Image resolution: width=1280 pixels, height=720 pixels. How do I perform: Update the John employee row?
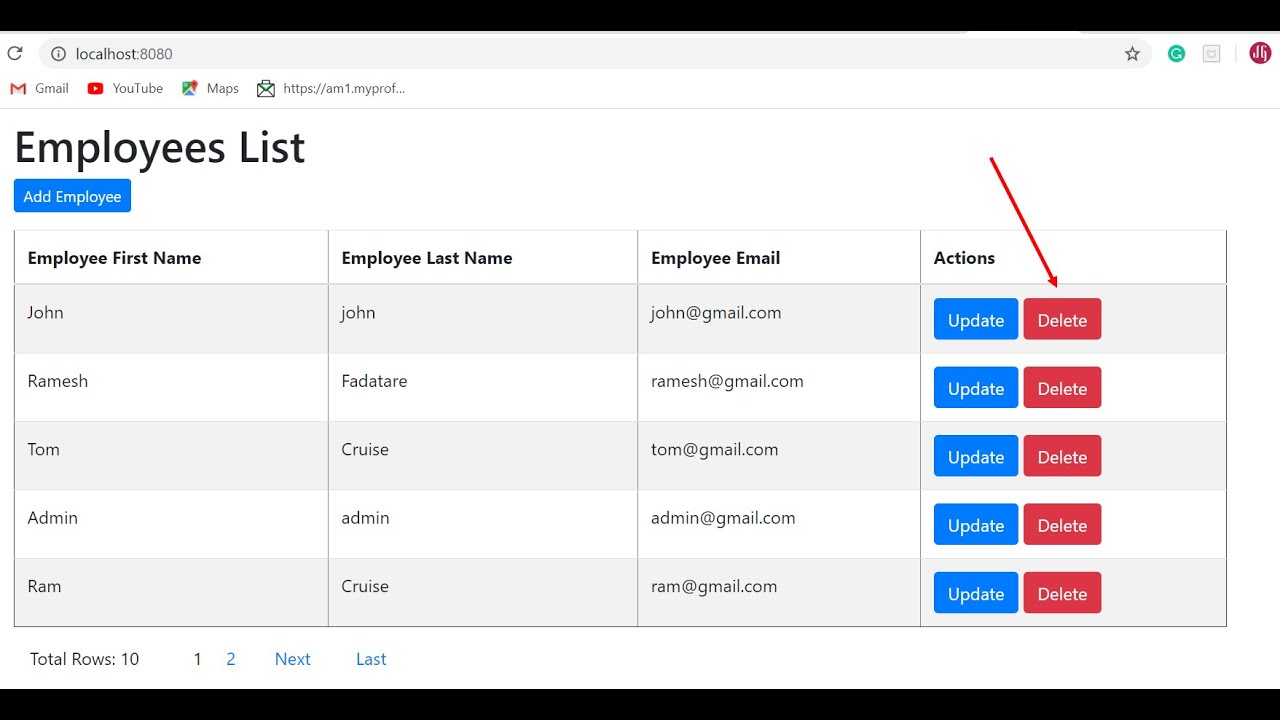976,320
